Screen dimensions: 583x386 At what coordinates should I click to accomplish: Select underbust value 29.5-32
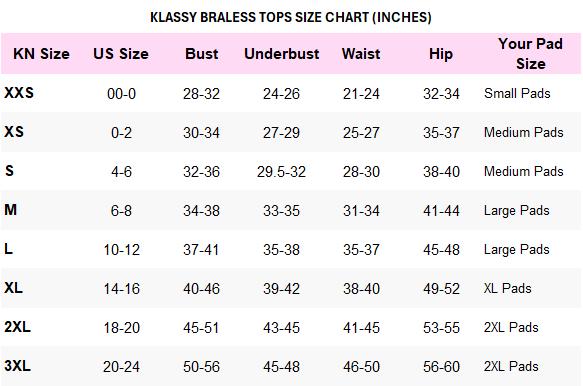click(x=281, y=172)
